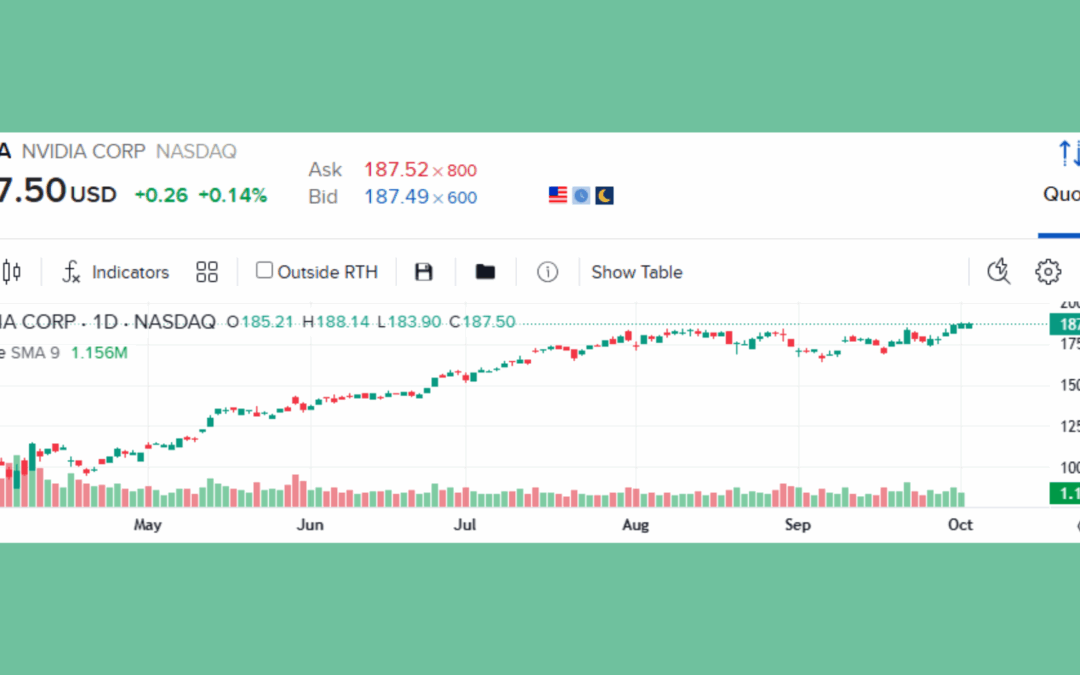Toggle the US market flag indicator
Screen dimensions: 1080x675
click(x=556, y=194)
